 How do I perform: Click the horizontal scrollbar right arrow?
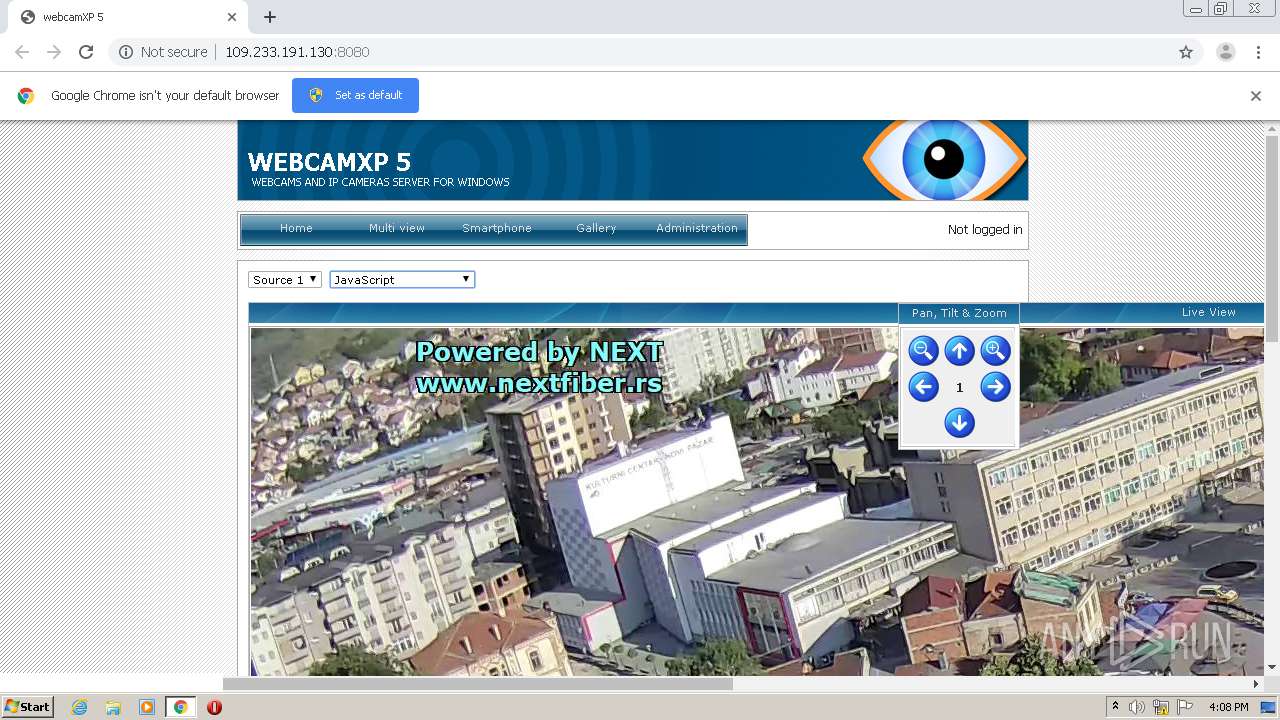click(x=1256, y=684)
